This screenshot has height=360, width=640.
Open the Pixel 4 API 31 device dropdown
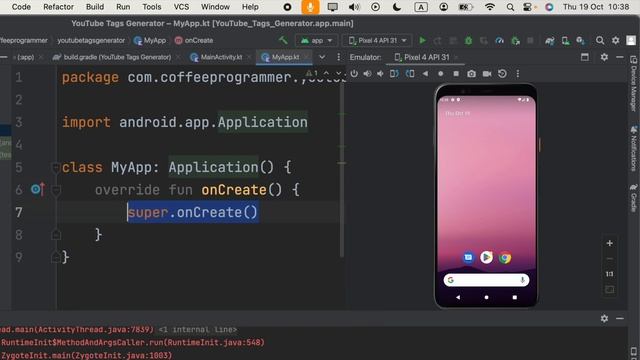[x=378, y=40]
